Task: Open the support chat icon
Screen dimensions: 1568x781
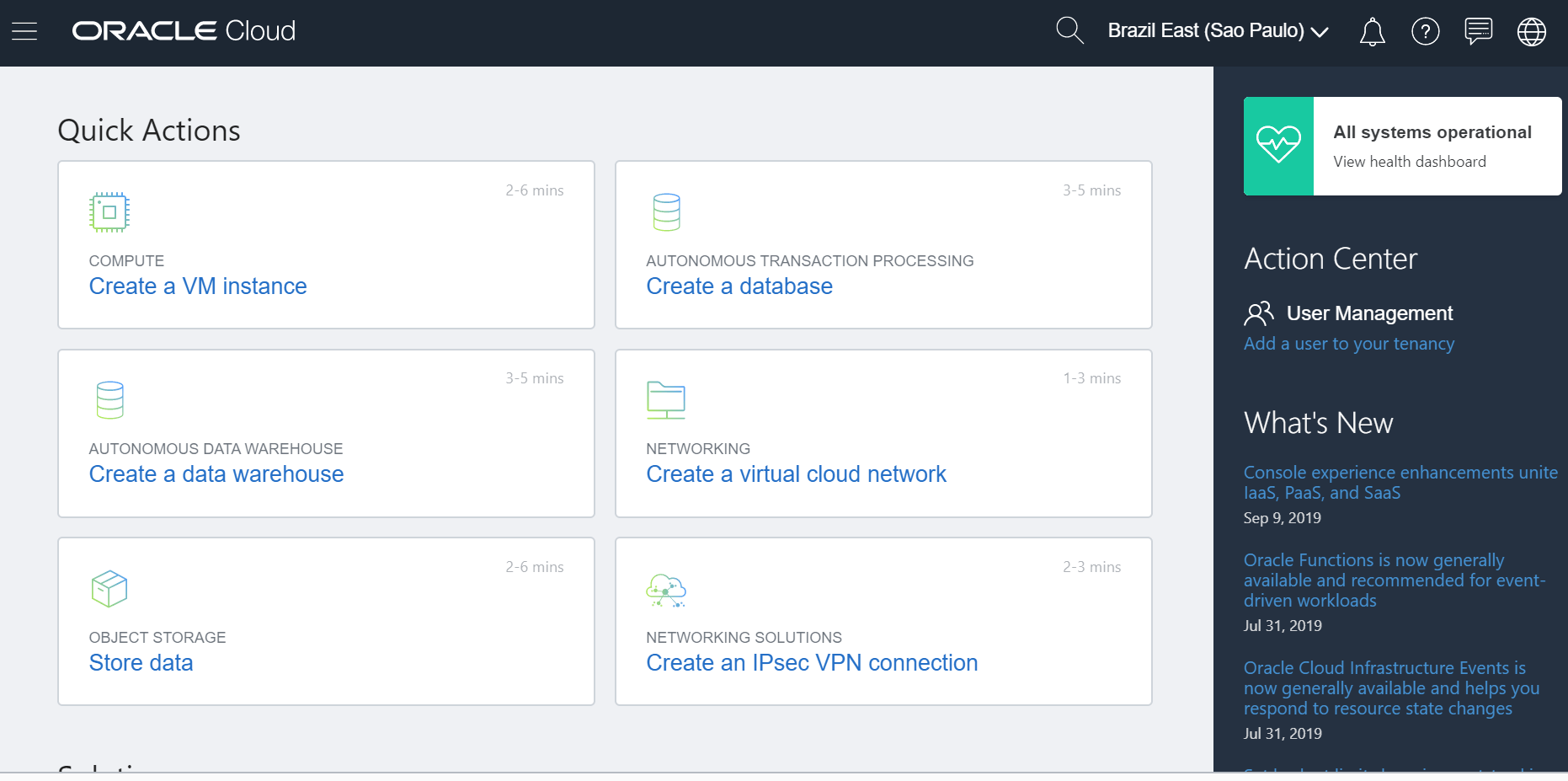Action: pyautogui.click(x=1478, y=31)
